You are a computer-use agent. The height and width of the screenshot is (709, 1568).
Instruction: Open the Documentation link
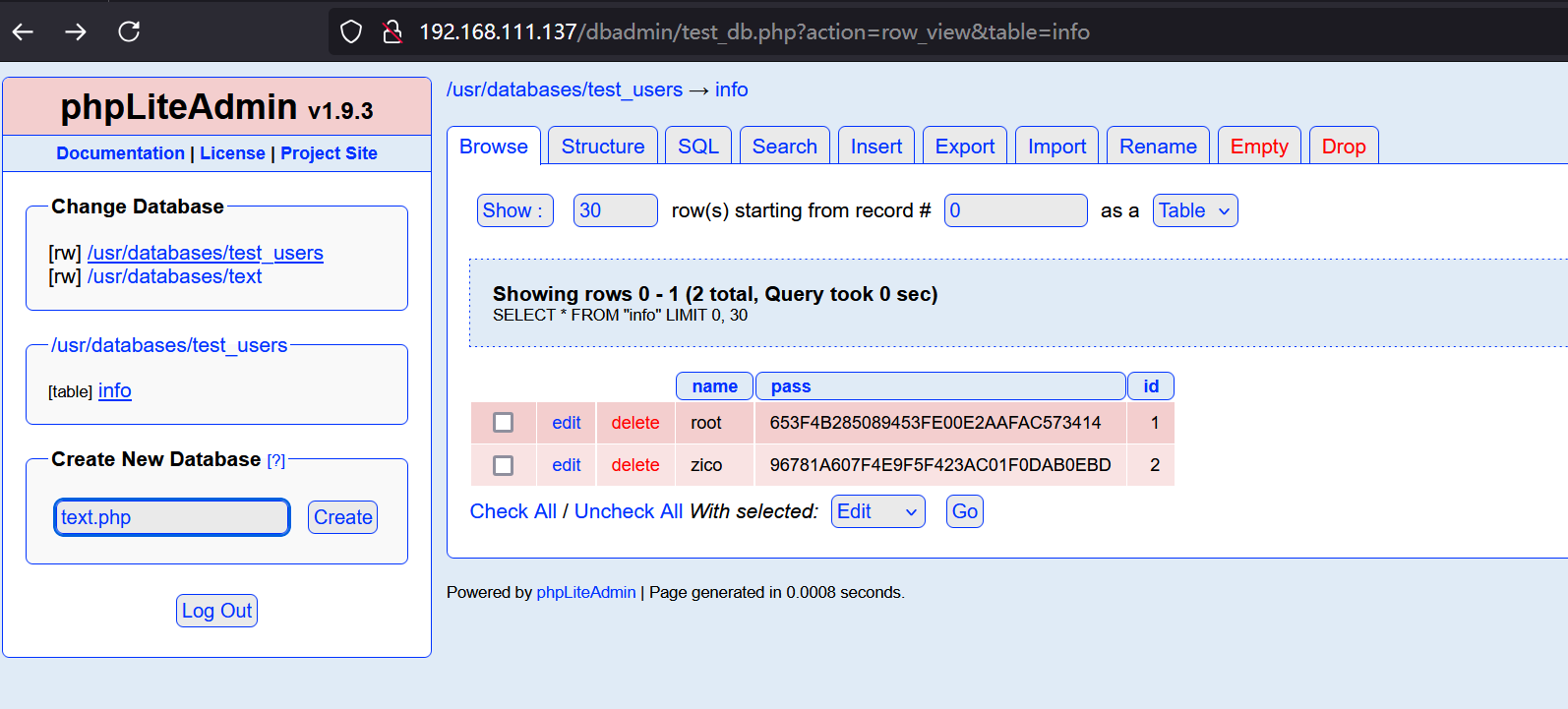[x=120, y=153]
